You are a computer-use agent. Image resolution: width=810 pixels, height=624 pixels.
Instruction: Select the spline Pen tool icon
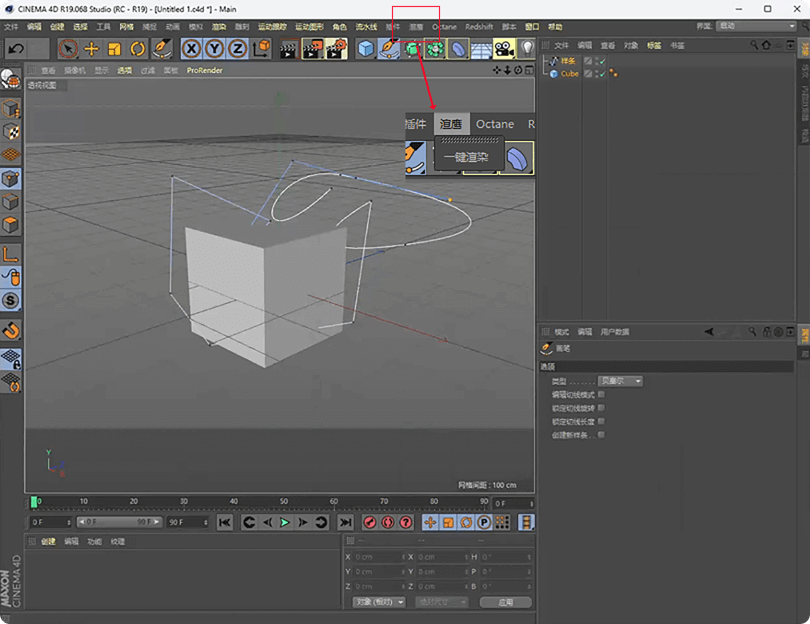pyautogui.click(x=390, y=48)
